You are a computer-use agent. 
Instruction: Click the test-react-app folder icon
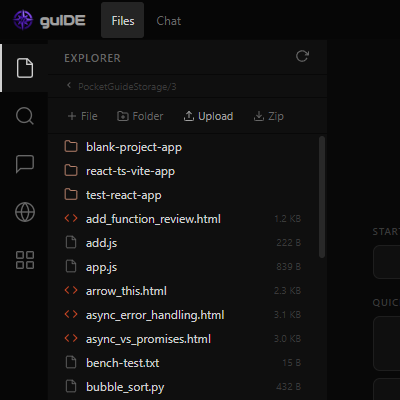click(71, 195)
